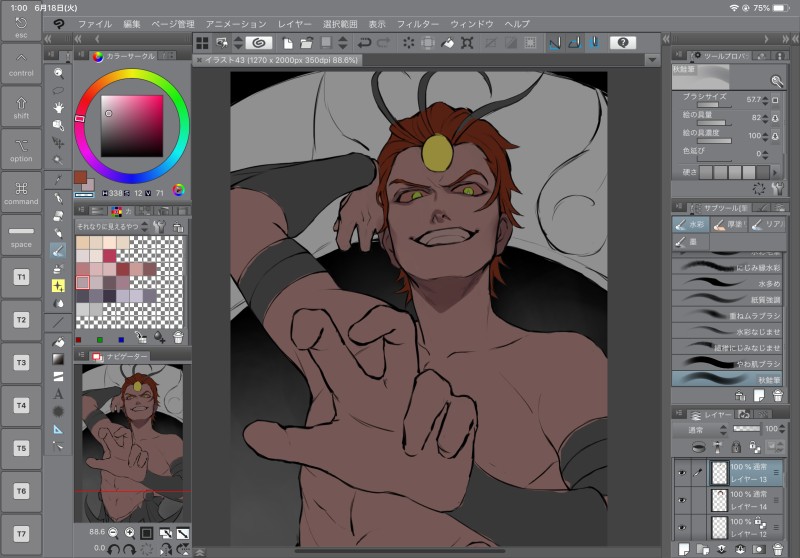Viewport: 800px width, 558px height.
Task: Open a file with the folder icon
Action: tap(306, 43)
